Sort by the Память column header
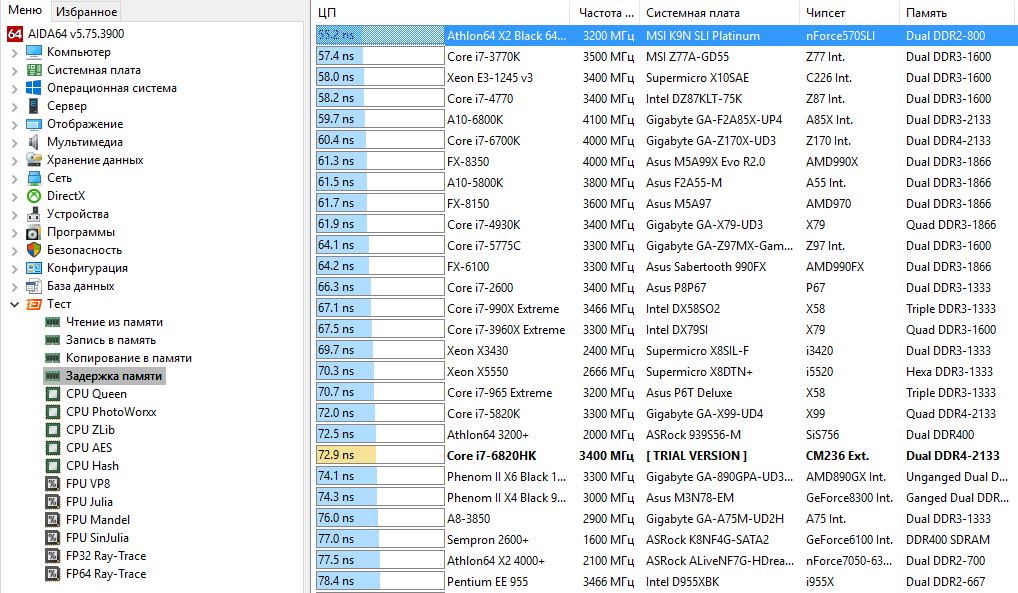This screenshot has height=593, width=1018. point(958,12)
